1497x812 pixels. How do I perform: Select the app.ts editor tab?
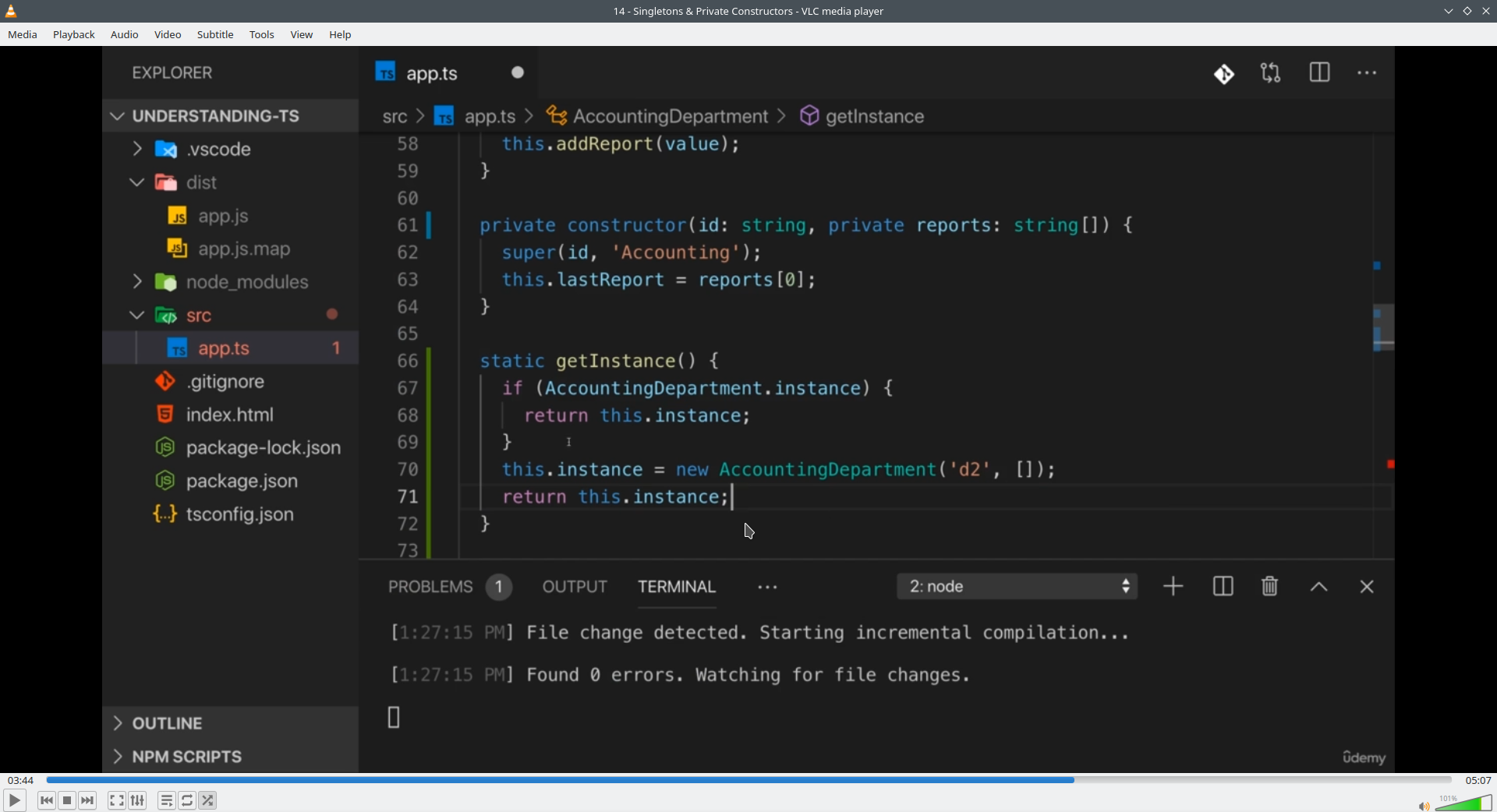click(448, 73)
